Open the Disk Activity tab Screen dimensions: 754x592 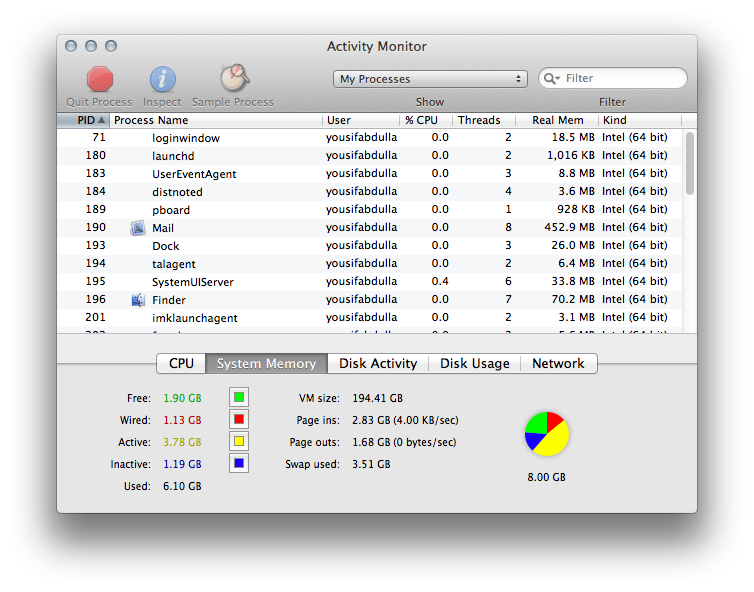click(x=378, y=364)
